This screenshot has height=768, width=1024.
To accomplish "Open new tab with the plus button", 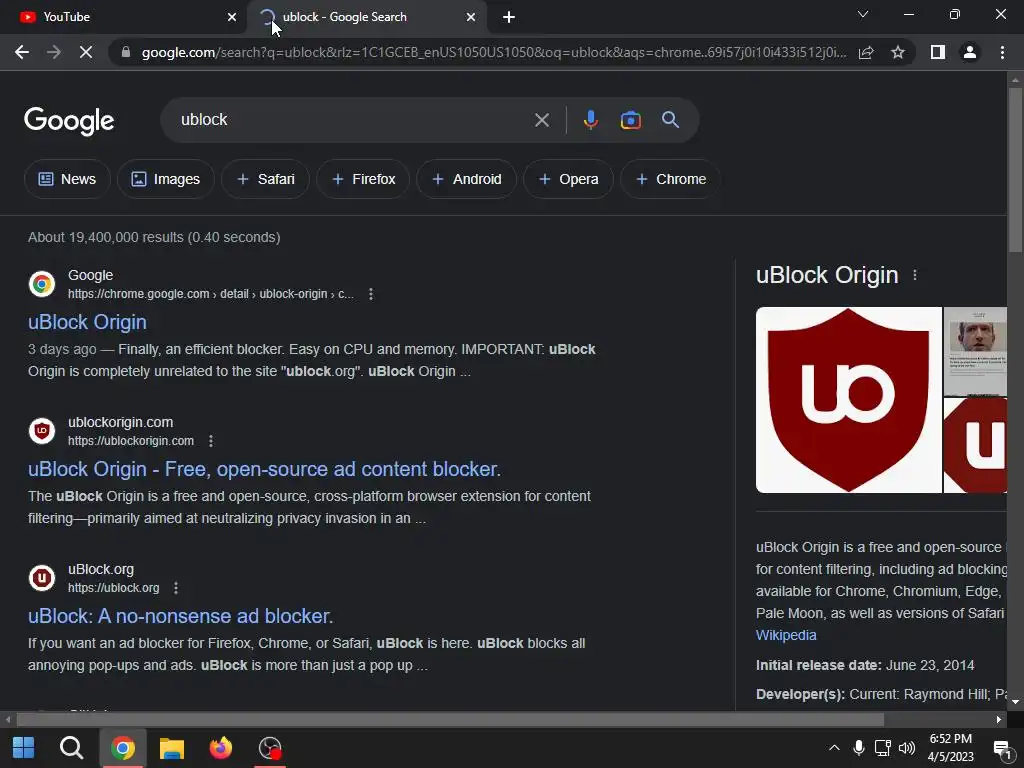I will [509, 17].
